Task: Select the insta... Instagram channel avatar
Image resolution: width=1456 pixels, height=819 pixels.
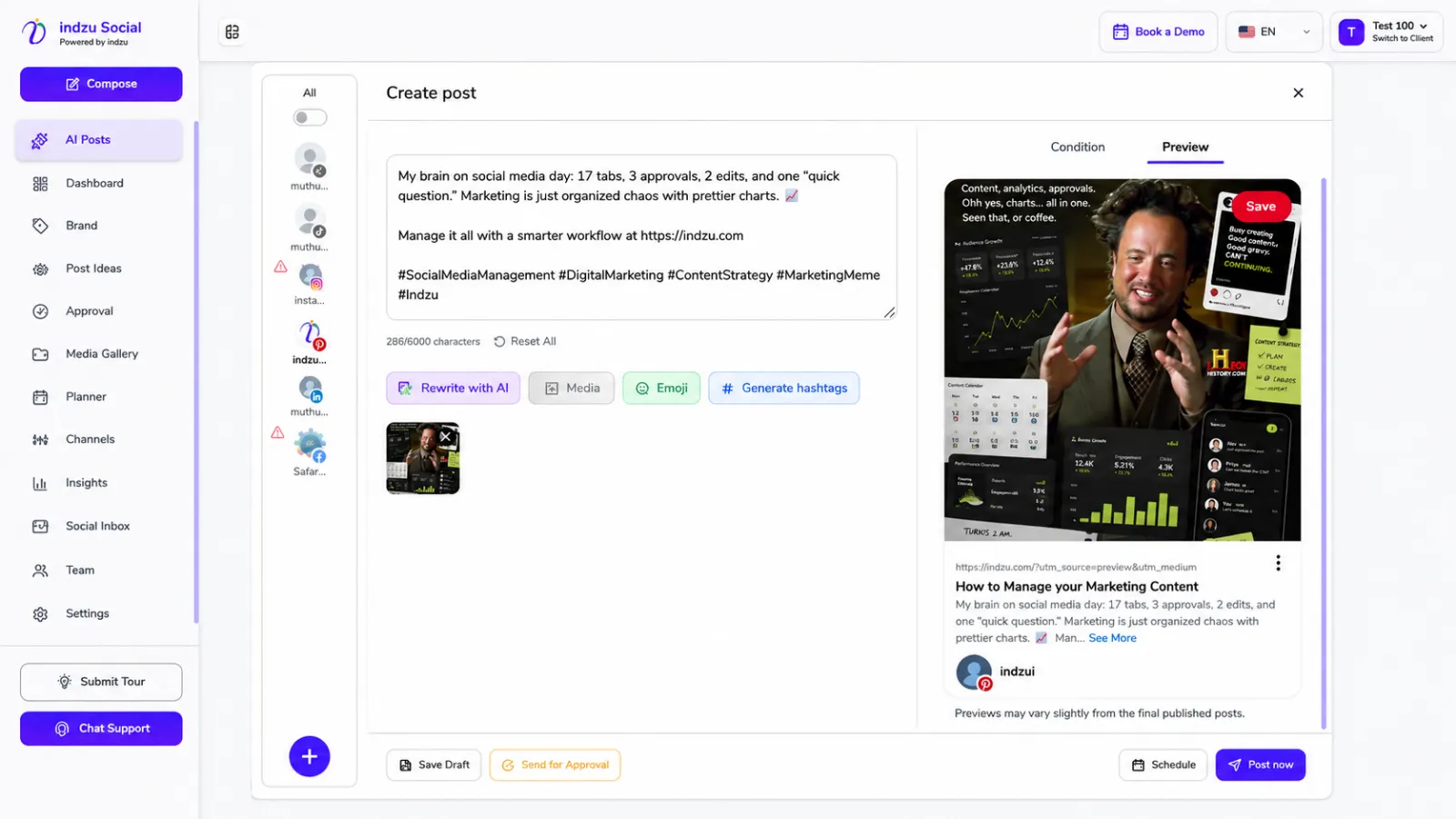Action: [x=310, y=276]
